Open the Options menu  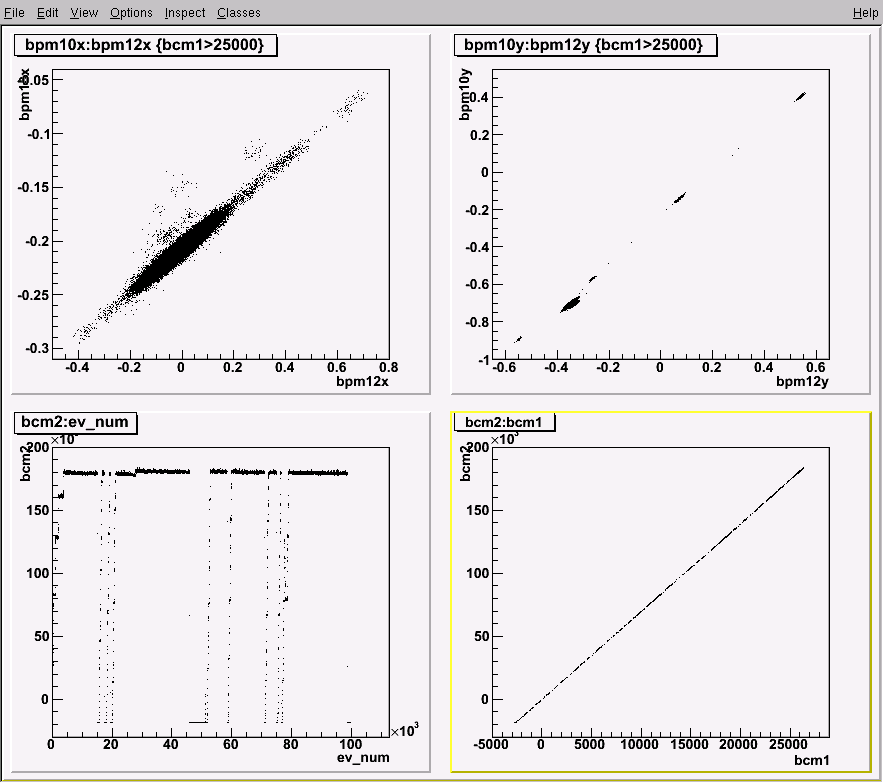coord(131,12)
